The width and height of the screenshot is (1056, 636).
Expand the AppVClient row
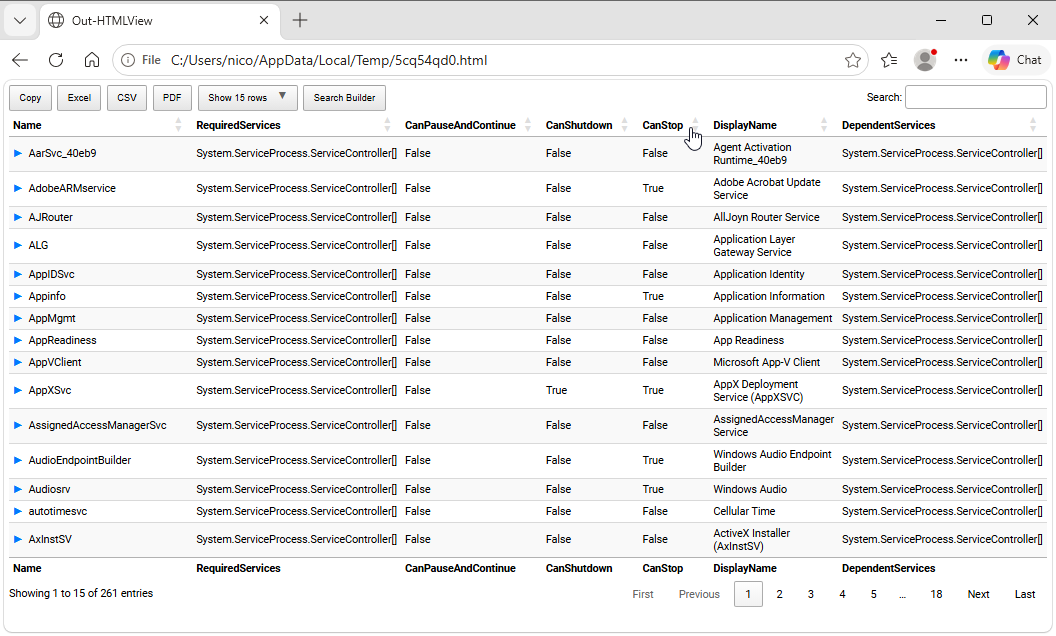click(18, 362)
